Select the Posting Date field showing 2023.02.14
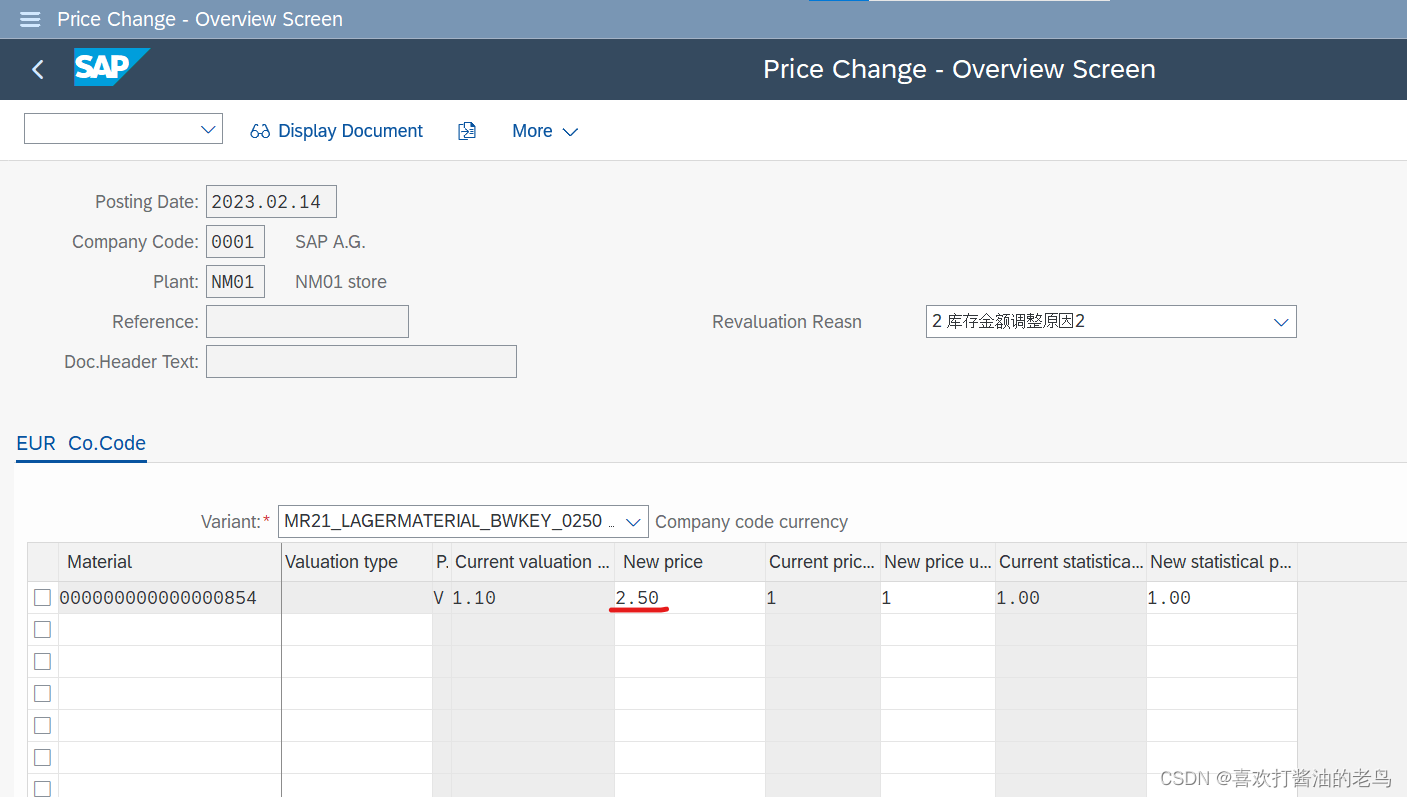The width and height of the screenshot is (1407, 797). [270, 201]
